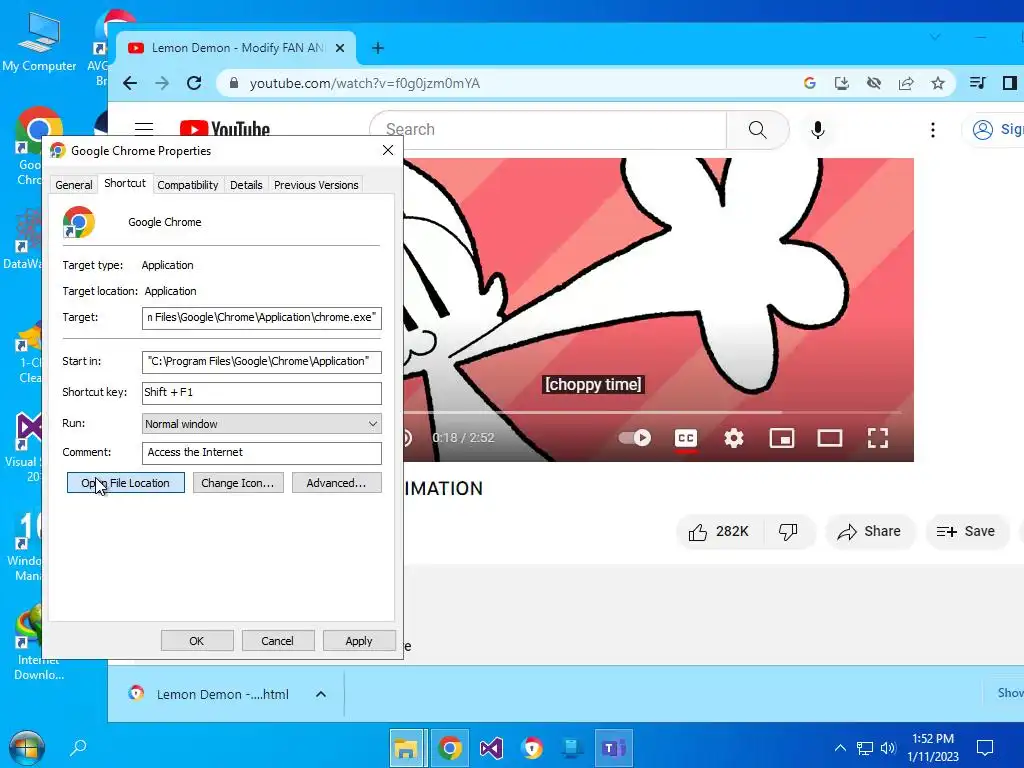This screenshot has width=1024, height=768.
Task: Go to YouTube home via logo
Action: [225, 129]
